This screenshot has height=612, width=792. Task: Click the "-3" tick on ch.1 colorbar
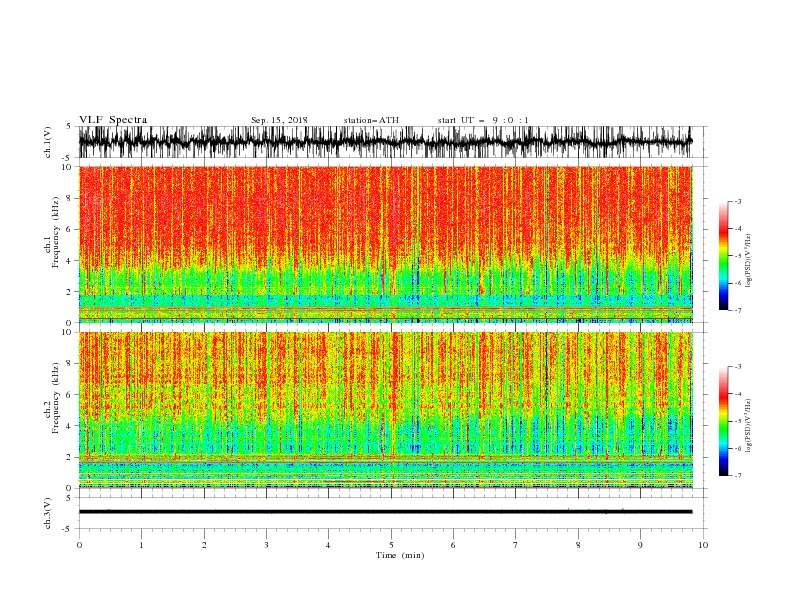pyautogui.click(x=738, y=201)
